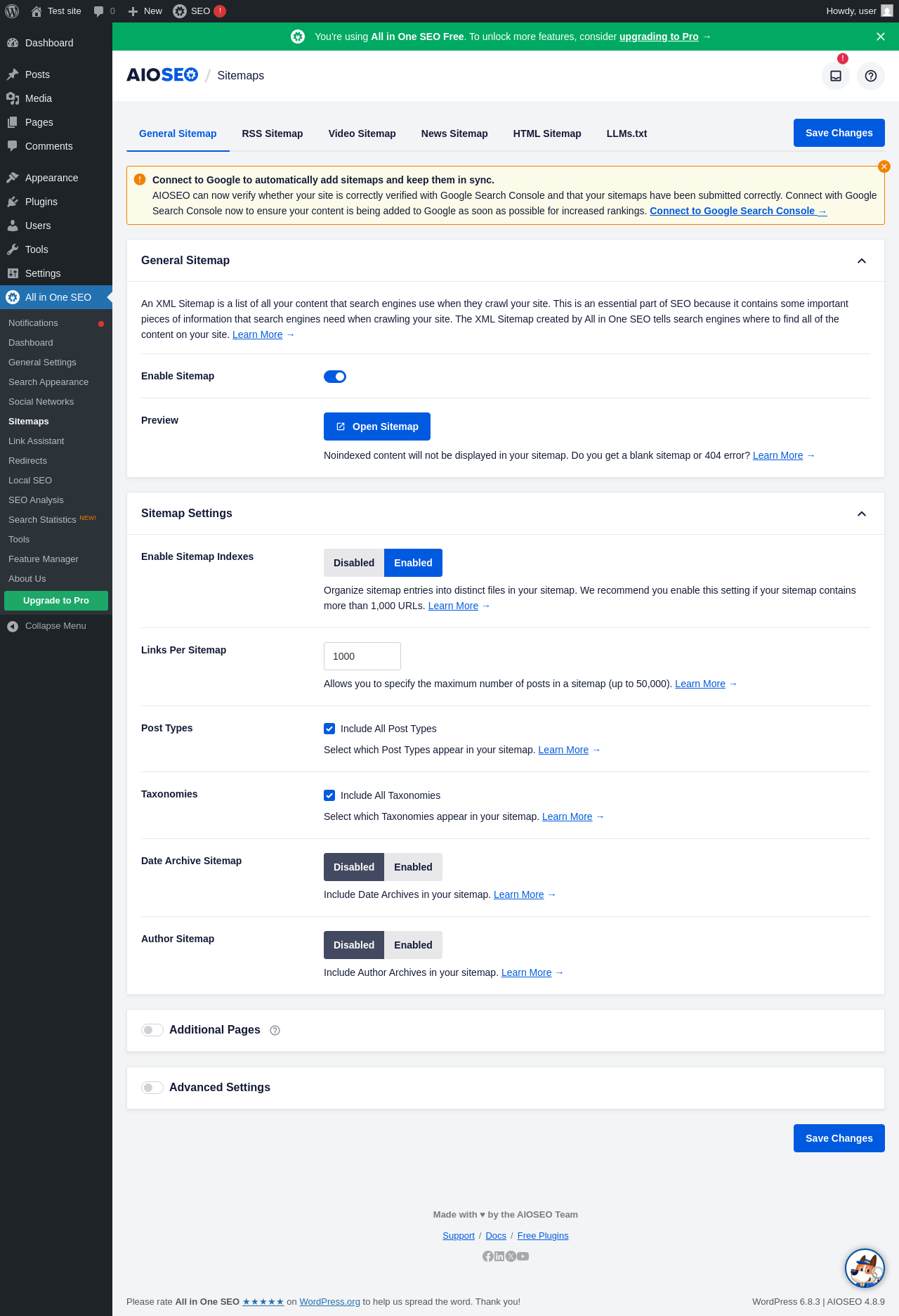Click the SEO gear icon in admin bar
The height and width of the screenshot is (1316, 899).
pyautogui.click(x=180, y=11)
